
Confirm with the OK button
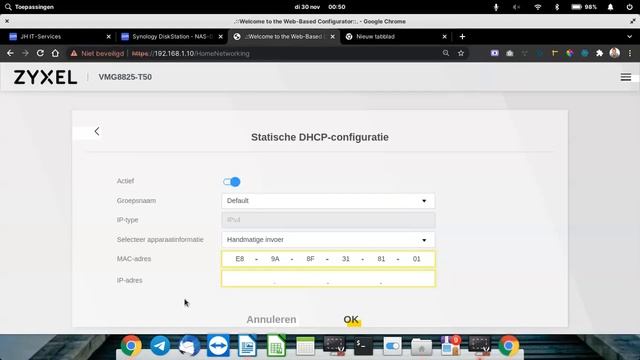coord(351,320)
